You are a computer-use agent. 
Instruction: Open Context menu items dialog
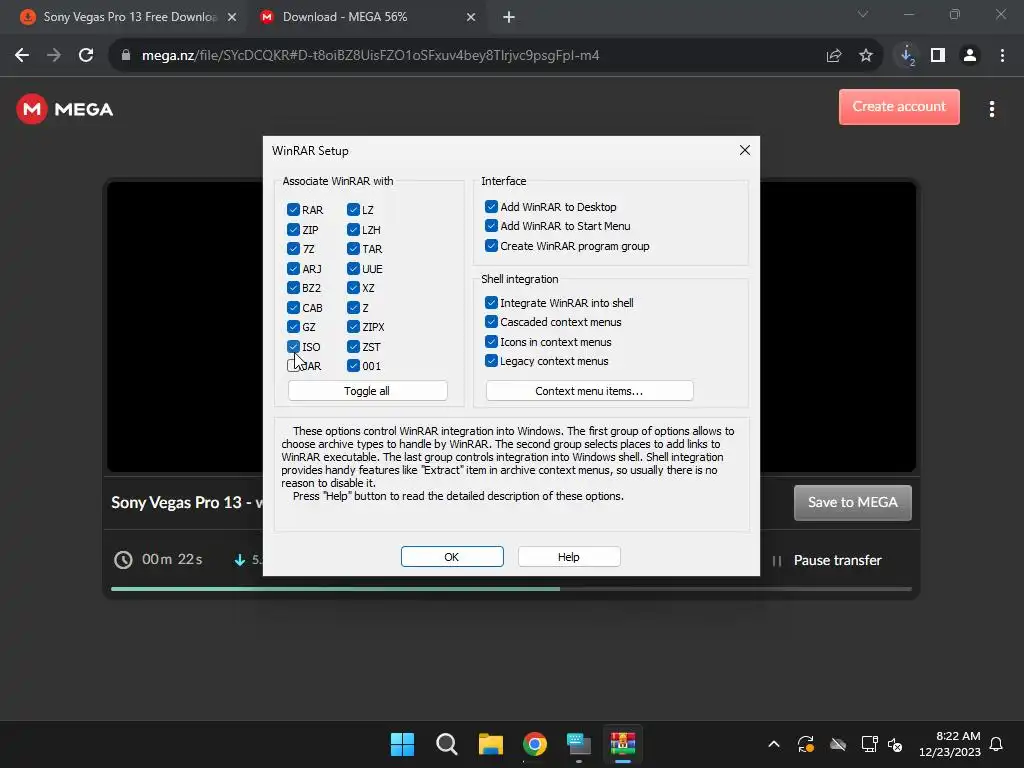[589, 391]
